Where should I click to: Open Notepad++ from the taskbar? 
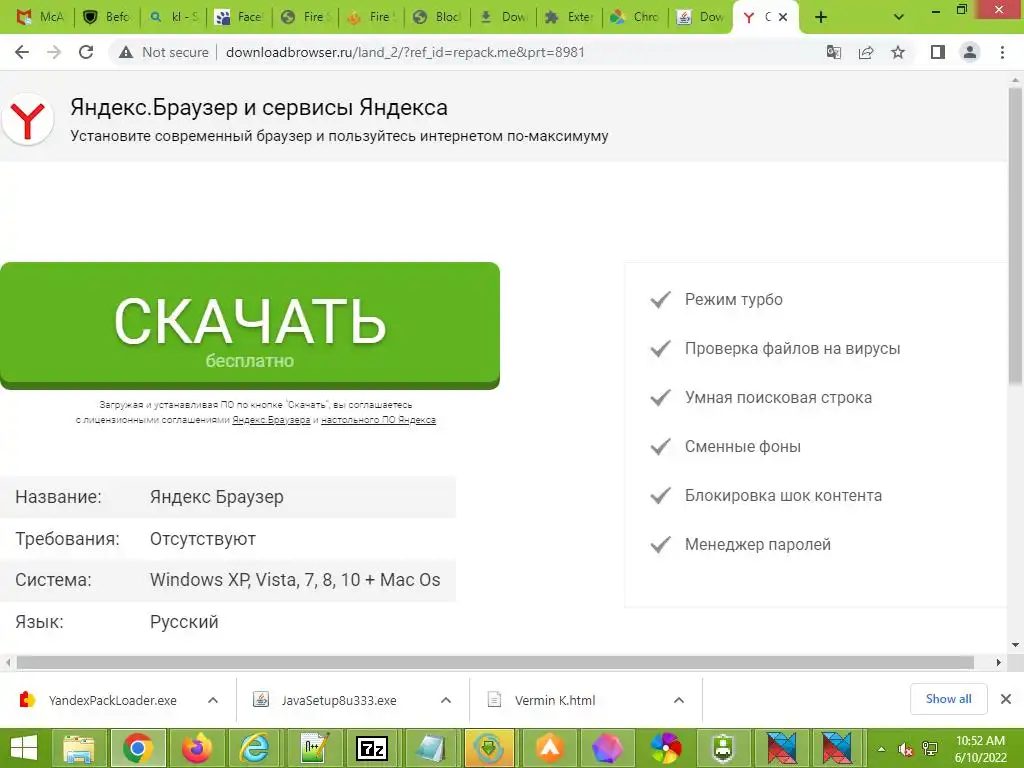tap(314, 748)
